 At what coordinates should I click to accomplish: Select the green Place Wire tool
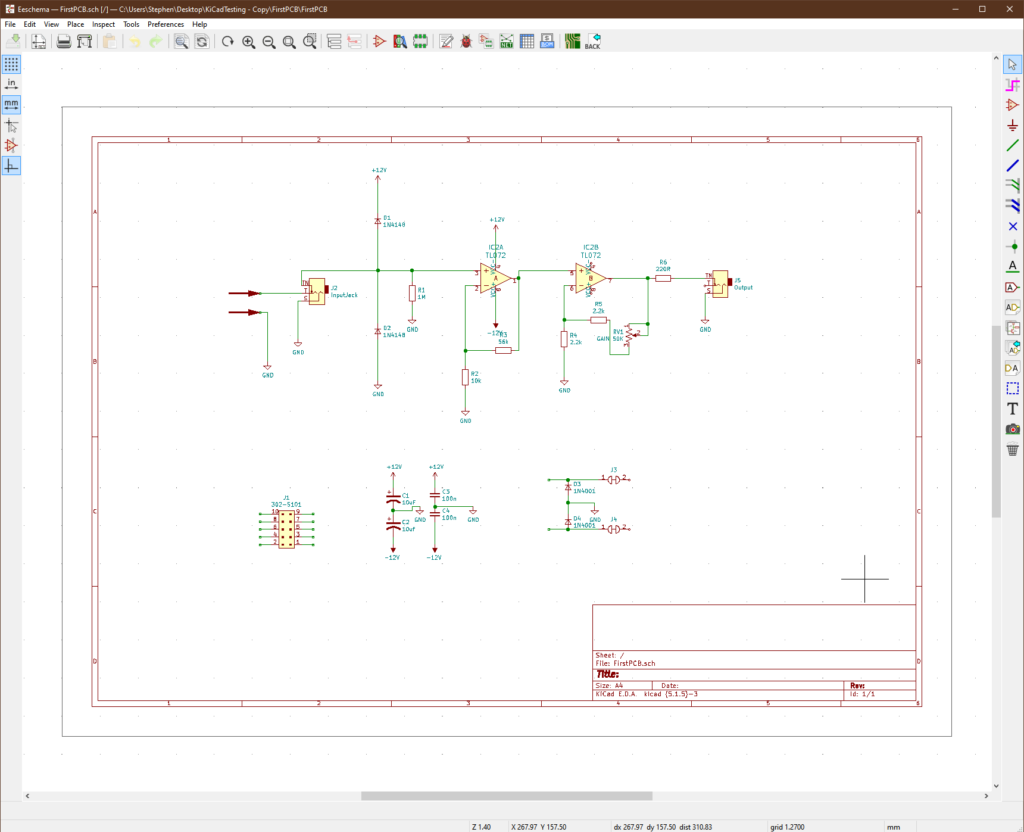(1012, 145)
